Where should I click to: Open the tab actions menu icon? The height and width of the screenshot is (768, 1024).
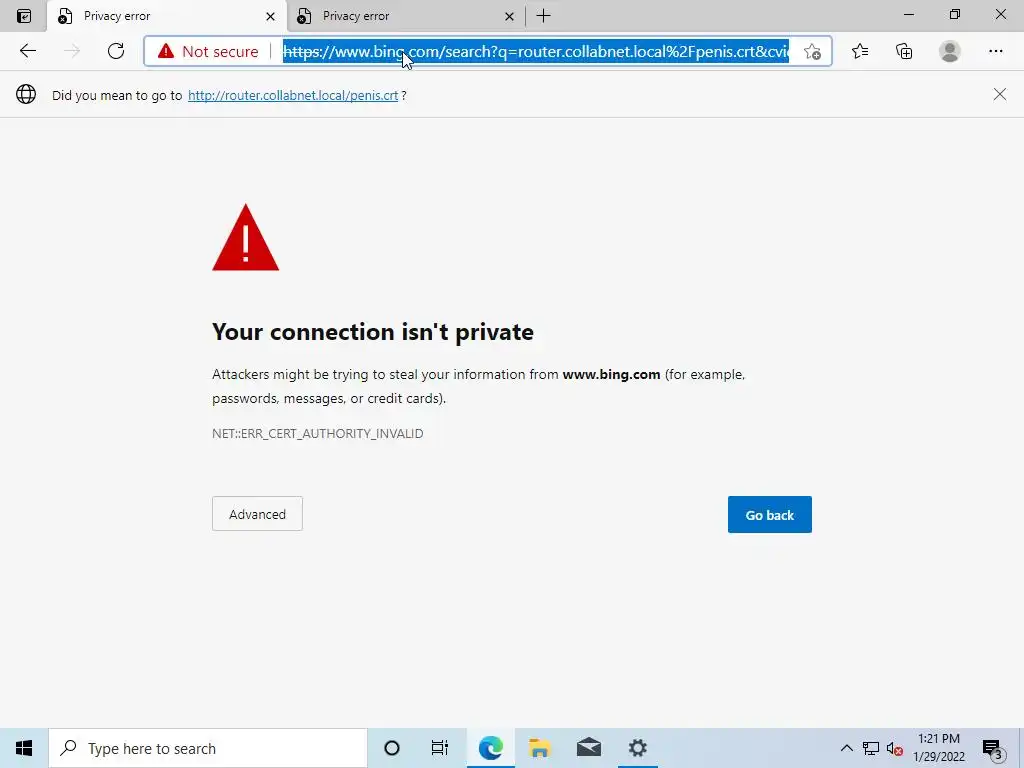pos(24,16)
